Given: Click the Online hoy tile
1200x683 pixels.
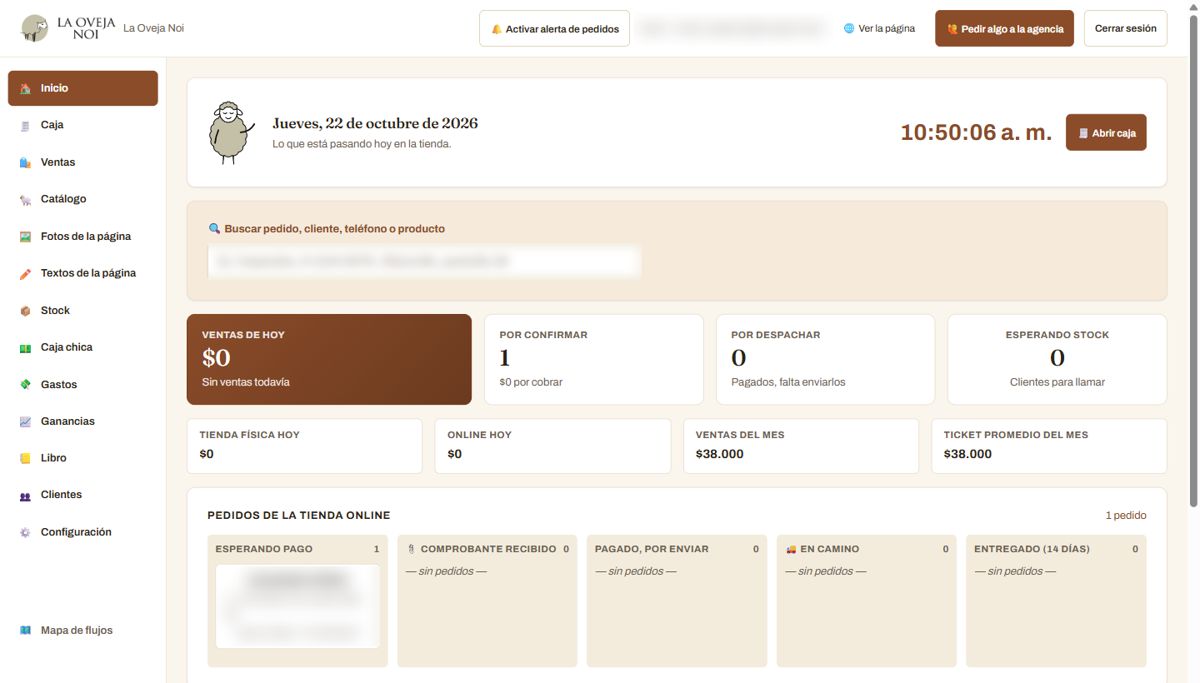Looking at the screenshot, I should 552,446.
